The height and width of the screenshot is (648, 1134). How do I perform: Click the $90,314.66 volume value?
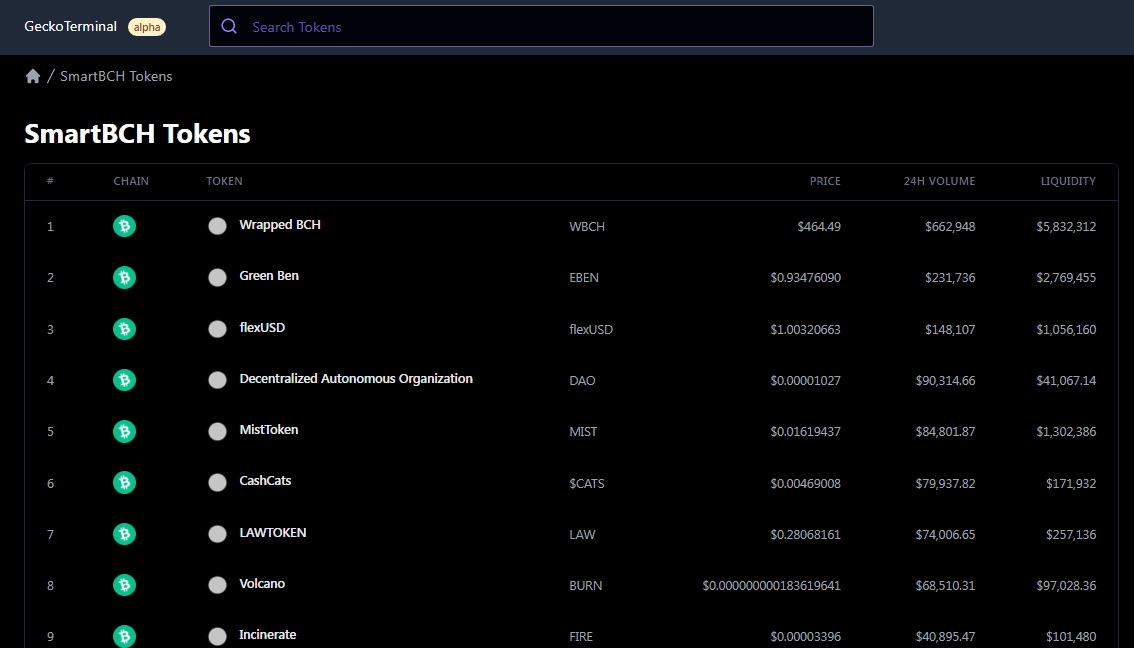[x=945, y=380]
